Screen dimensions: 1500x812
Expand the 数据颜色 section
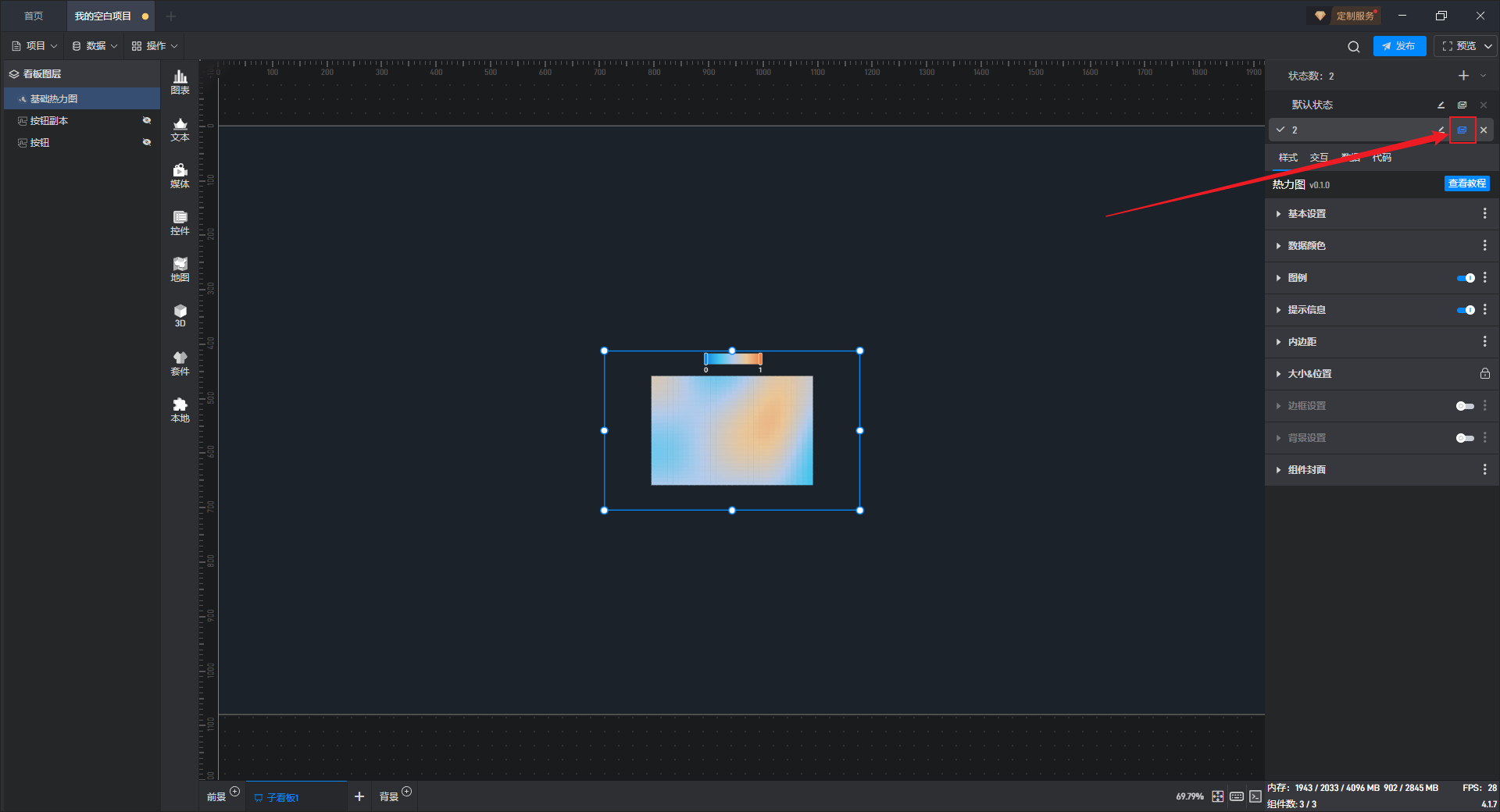[1306, 246]
